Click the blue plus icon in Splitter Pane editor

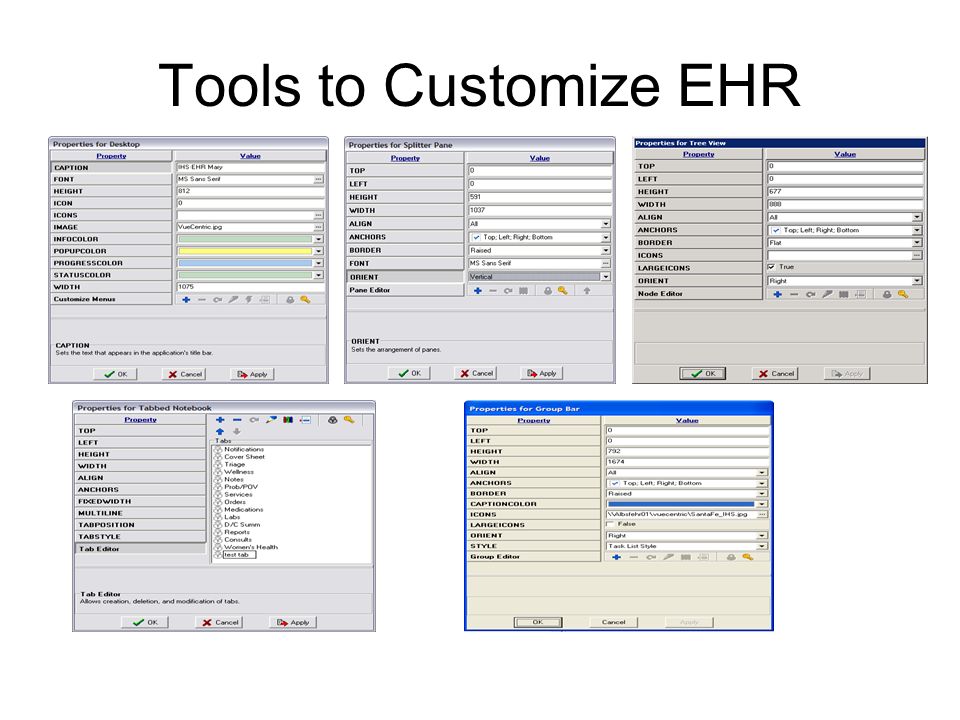(x=478, y=291)
